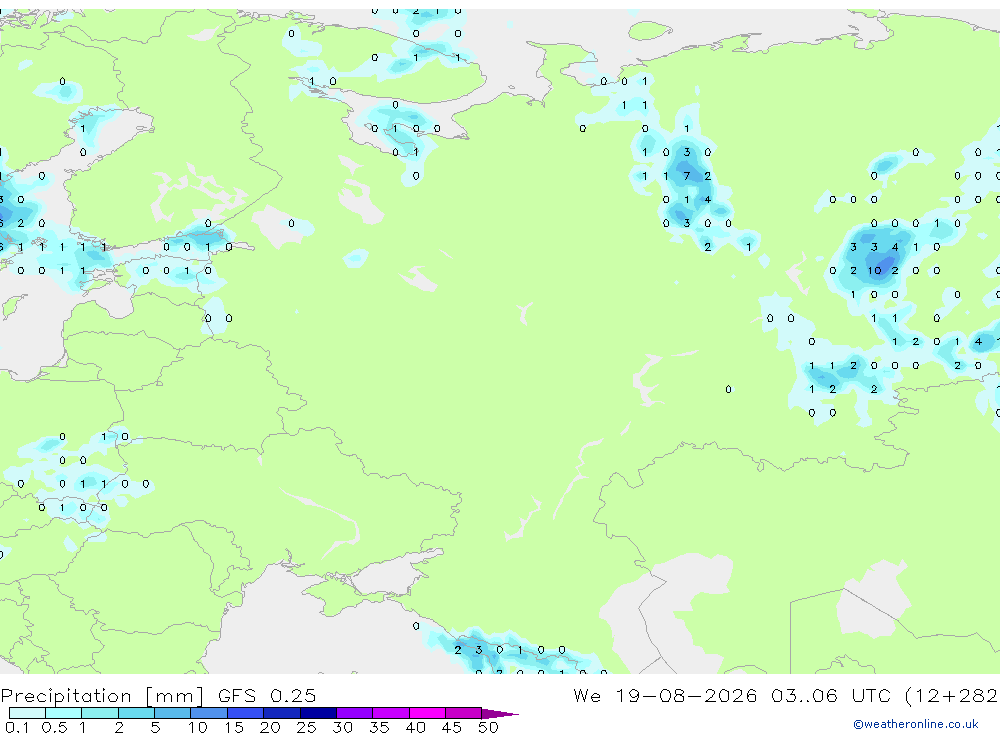Click the weekday 'We' in the date line
Viewport: 1000px width, 733px height.
(x=587, y=695)
